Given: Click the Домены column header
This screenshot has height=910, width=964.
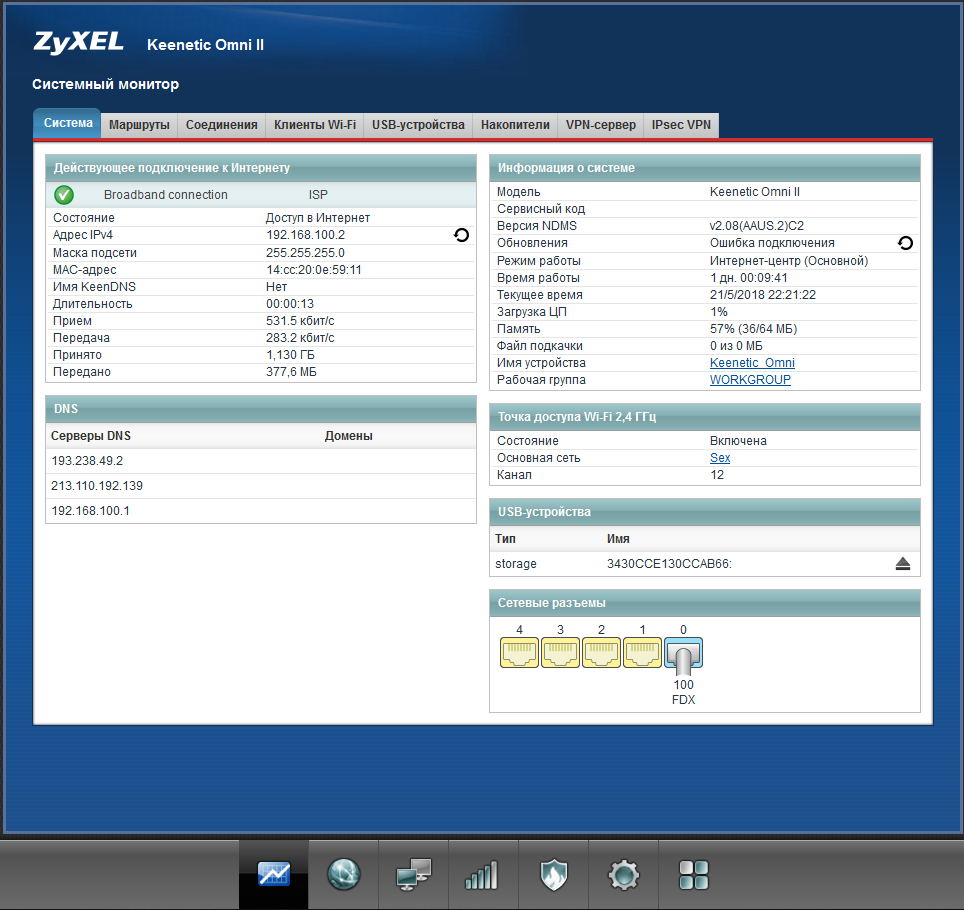Looking at the screenshot, I should pyautogui.click(x=349, y=436).
